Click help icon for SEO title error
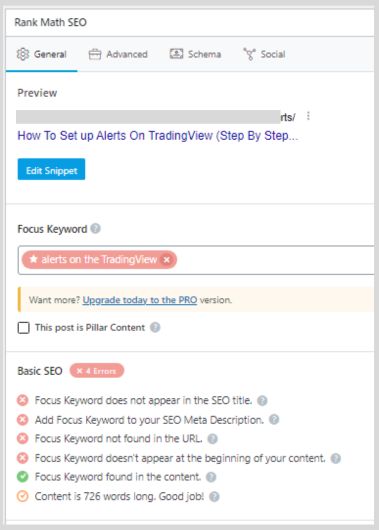The width and height of the screenshot is (379, 530). coord(262,401)
